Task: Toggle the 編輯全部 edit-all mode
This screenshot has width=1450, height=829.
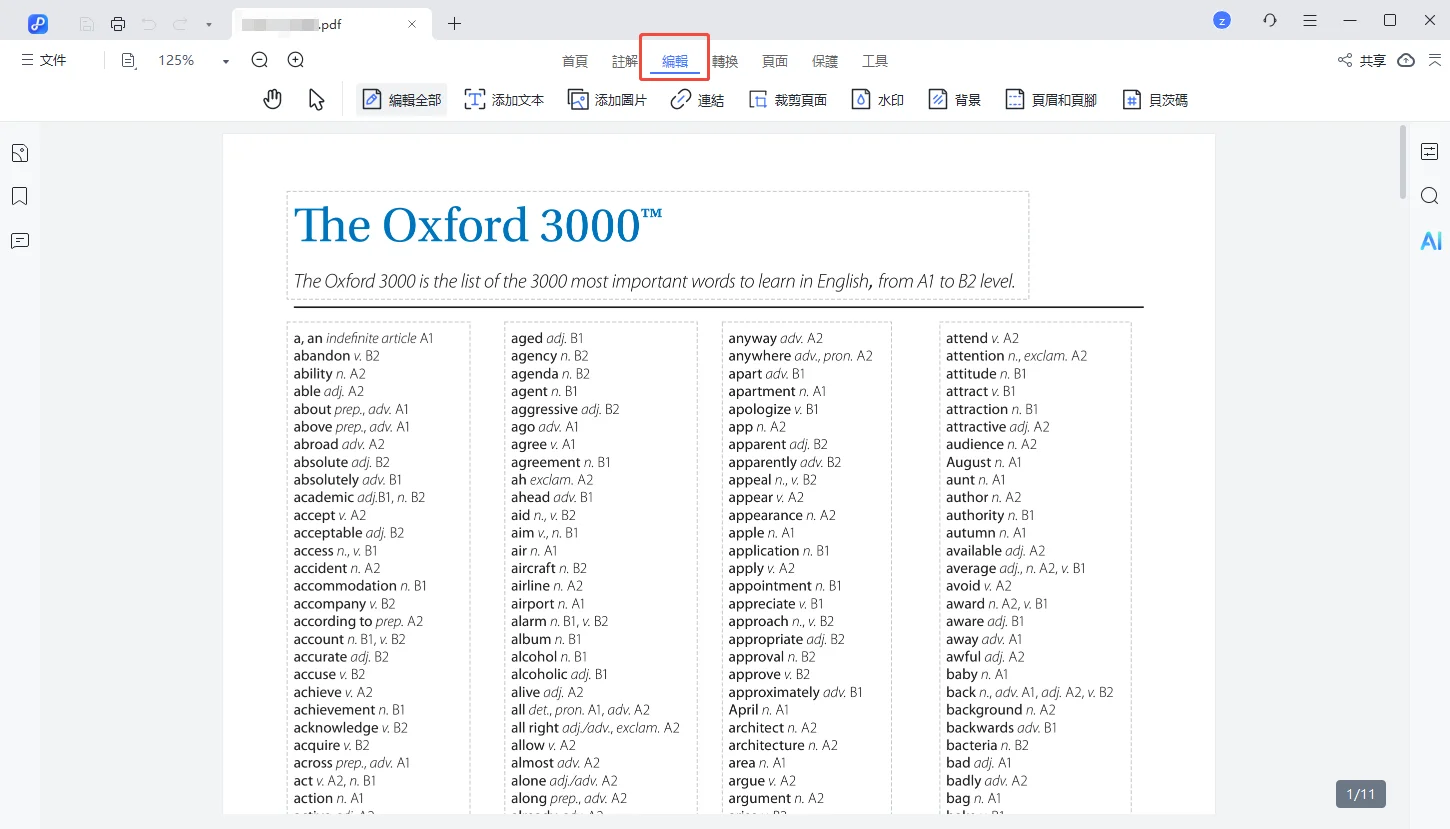Action: 402,100
